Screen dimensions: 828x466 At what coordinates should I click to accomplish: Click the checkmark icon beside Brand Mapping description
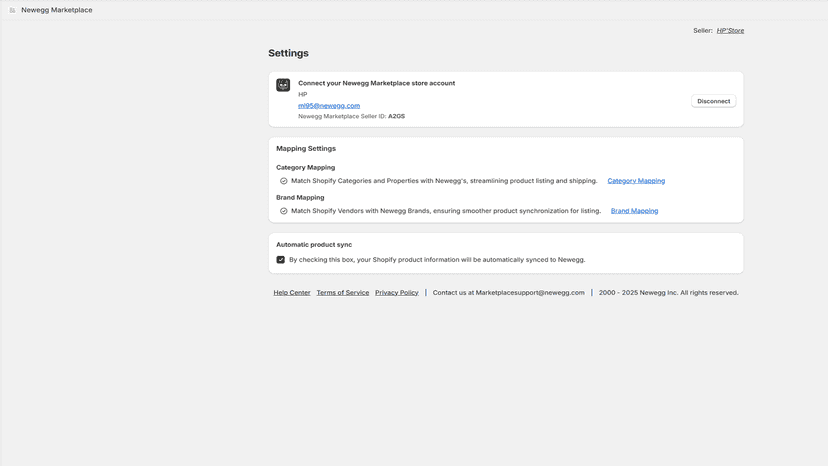(x=284, y=211)
